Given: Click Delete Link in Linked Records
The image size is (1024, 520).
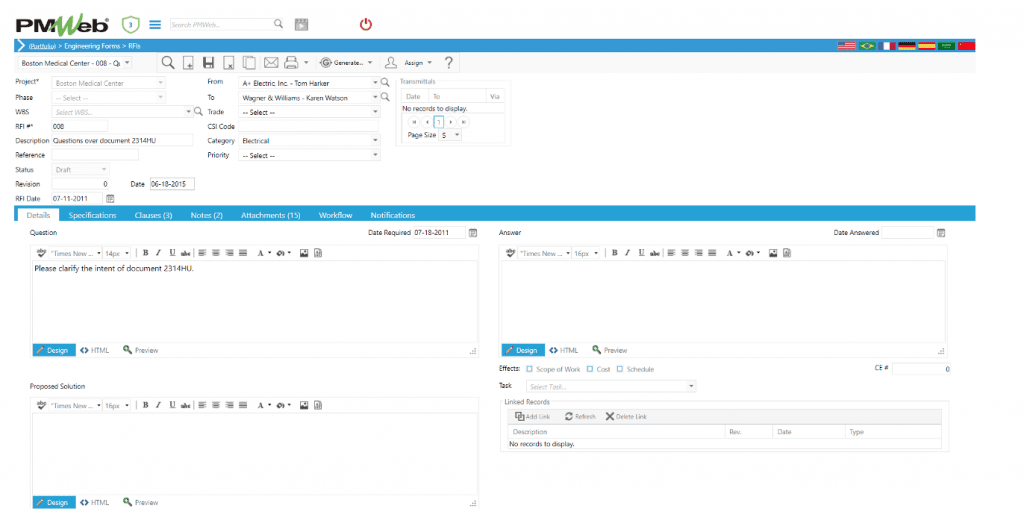Looking at the screenshot, I should pyautogui.click(x=626, y=416).
